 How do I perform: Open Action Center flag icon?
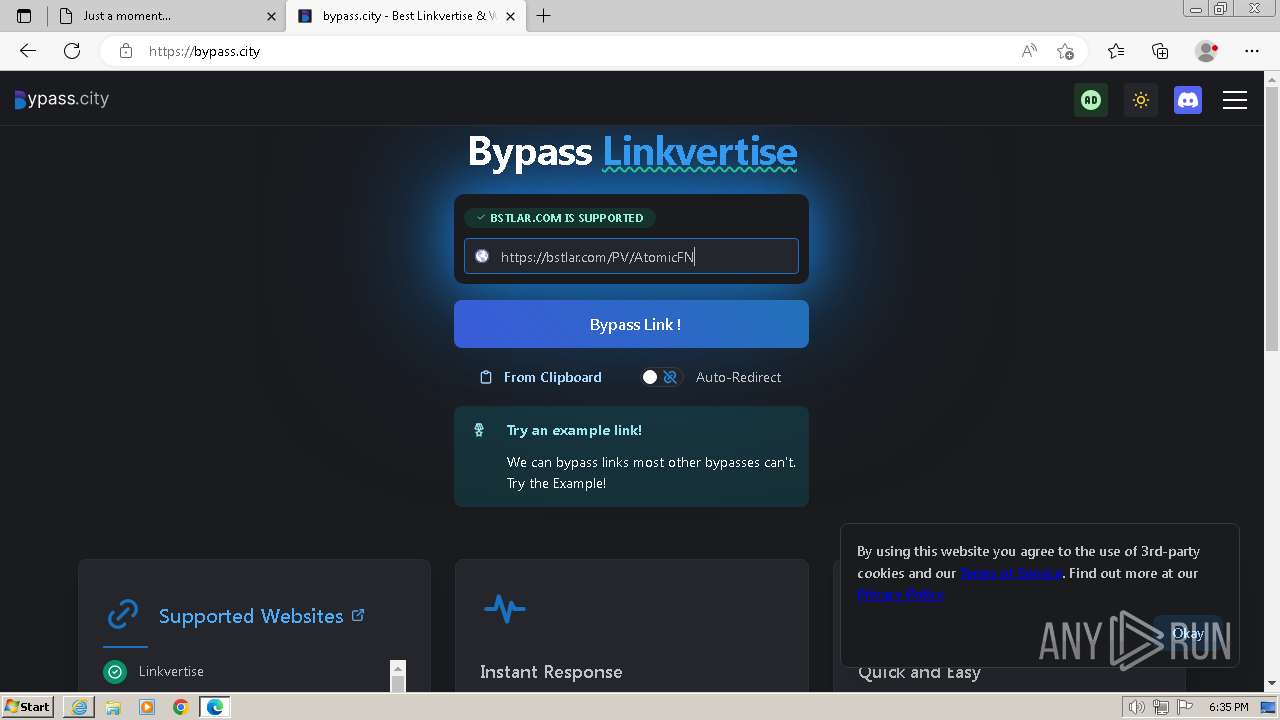point(1184,707)
